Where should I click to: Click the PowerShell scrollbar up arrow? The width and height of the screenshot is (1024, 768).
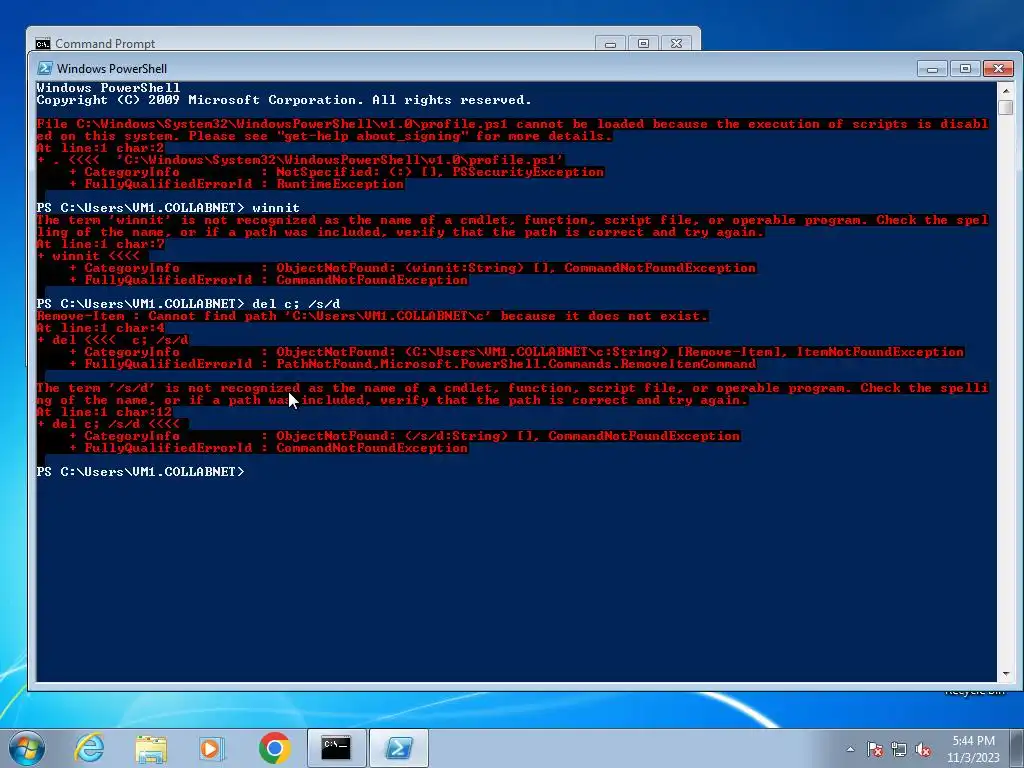tap(1006, 91)
